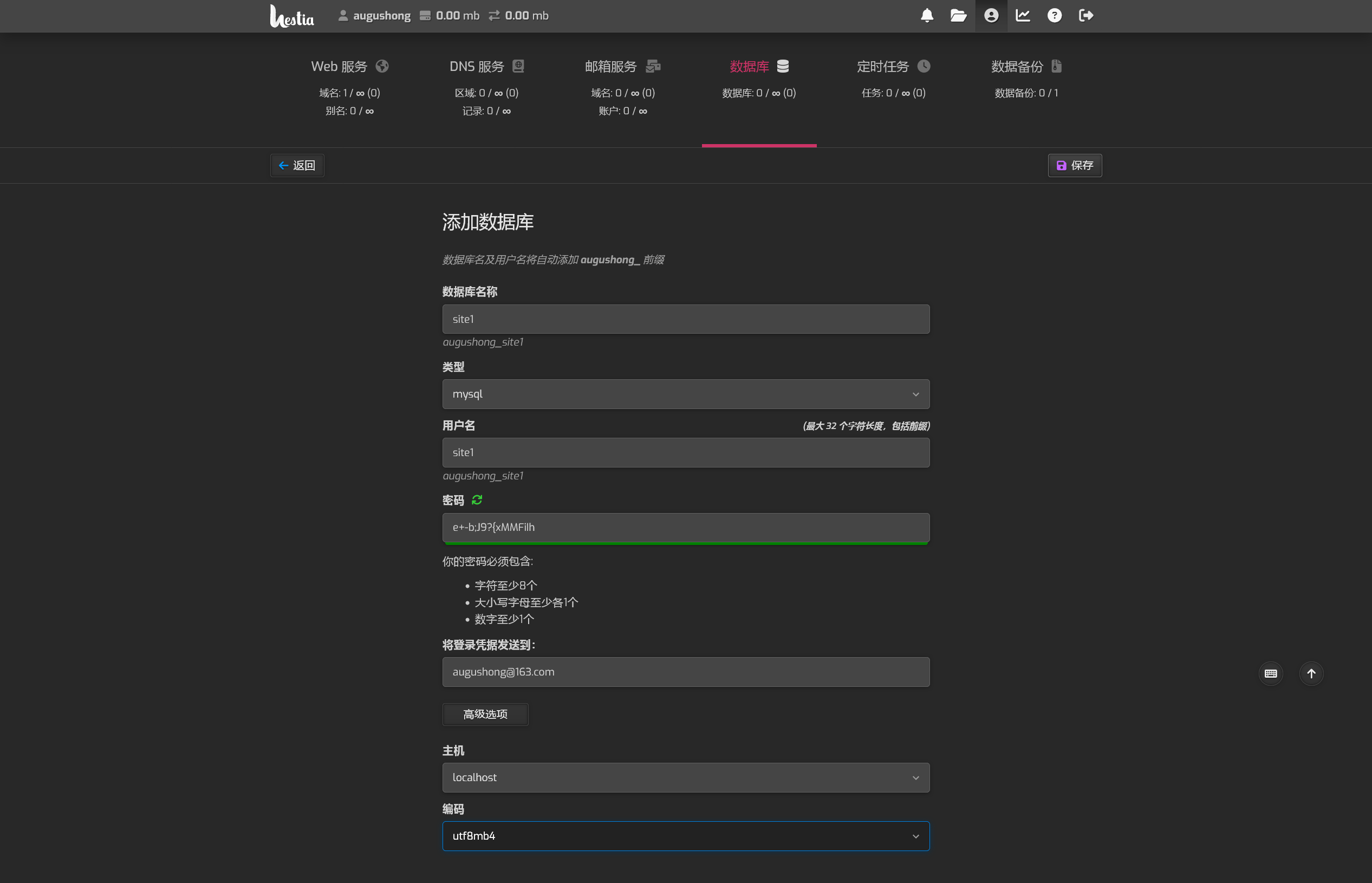
Task: Open the statistics chart icon
Action: [1023, 16]
